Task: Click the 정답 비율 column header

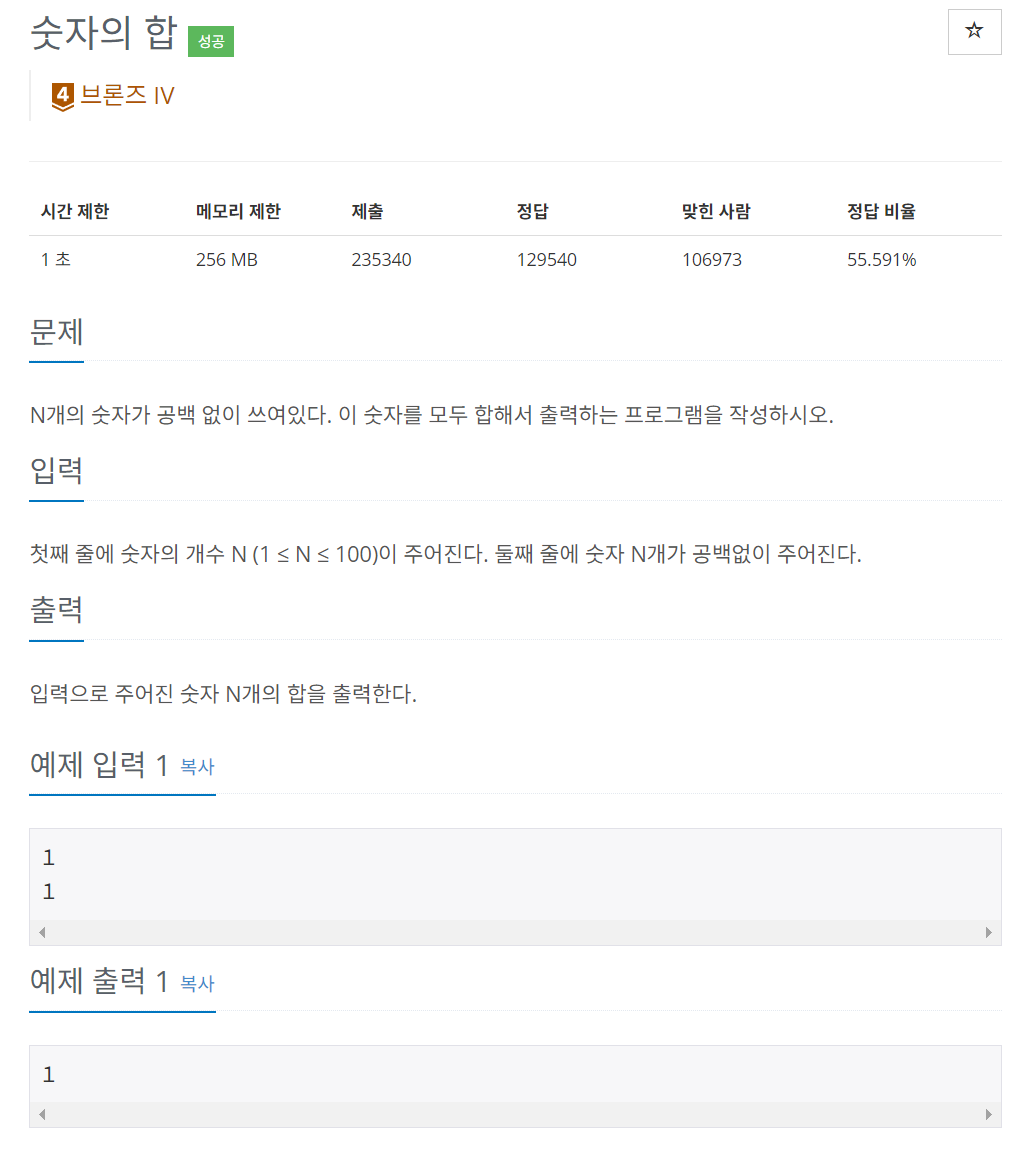Action: [x=881, y=211]
